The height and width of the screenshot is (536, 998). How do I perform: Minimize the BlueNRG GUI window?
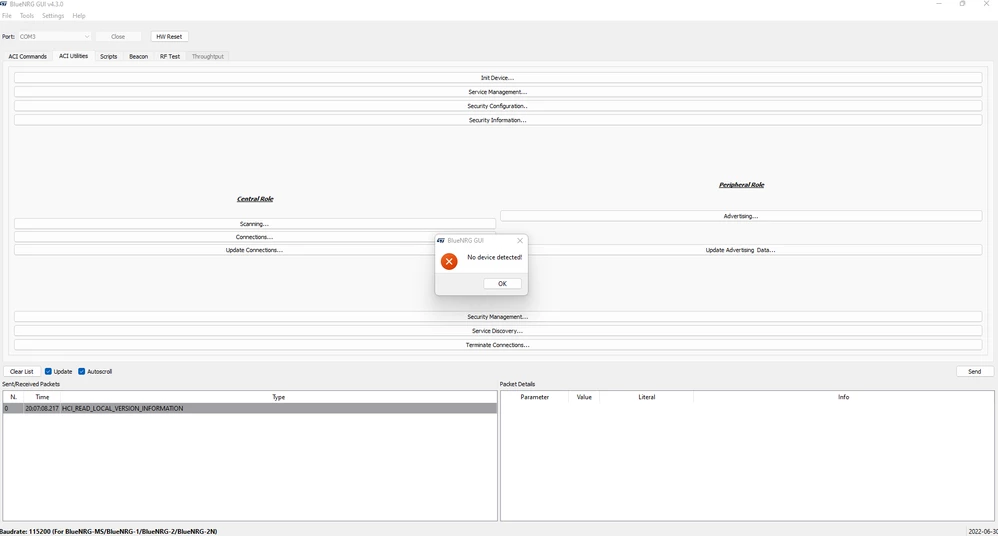click(x=939, y=4)
